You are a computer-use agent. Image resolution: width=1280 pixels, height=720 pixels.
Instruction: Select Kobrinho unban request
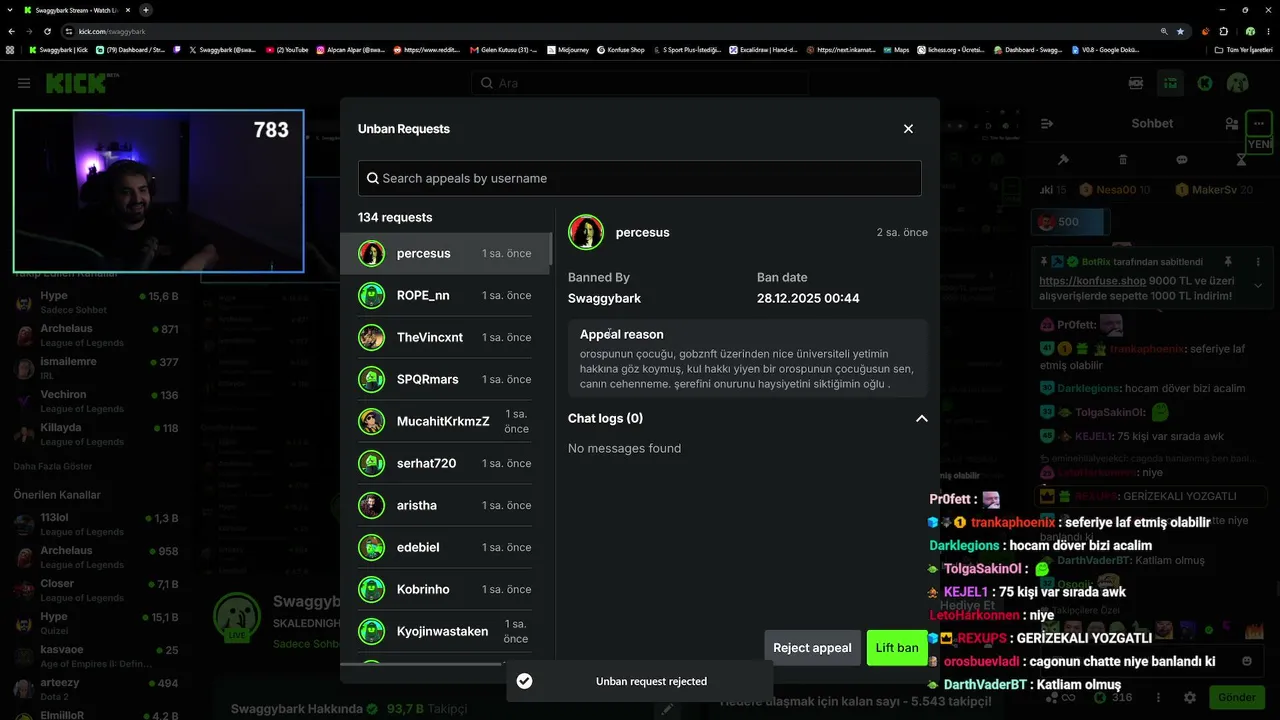click(x=445, y=589)
